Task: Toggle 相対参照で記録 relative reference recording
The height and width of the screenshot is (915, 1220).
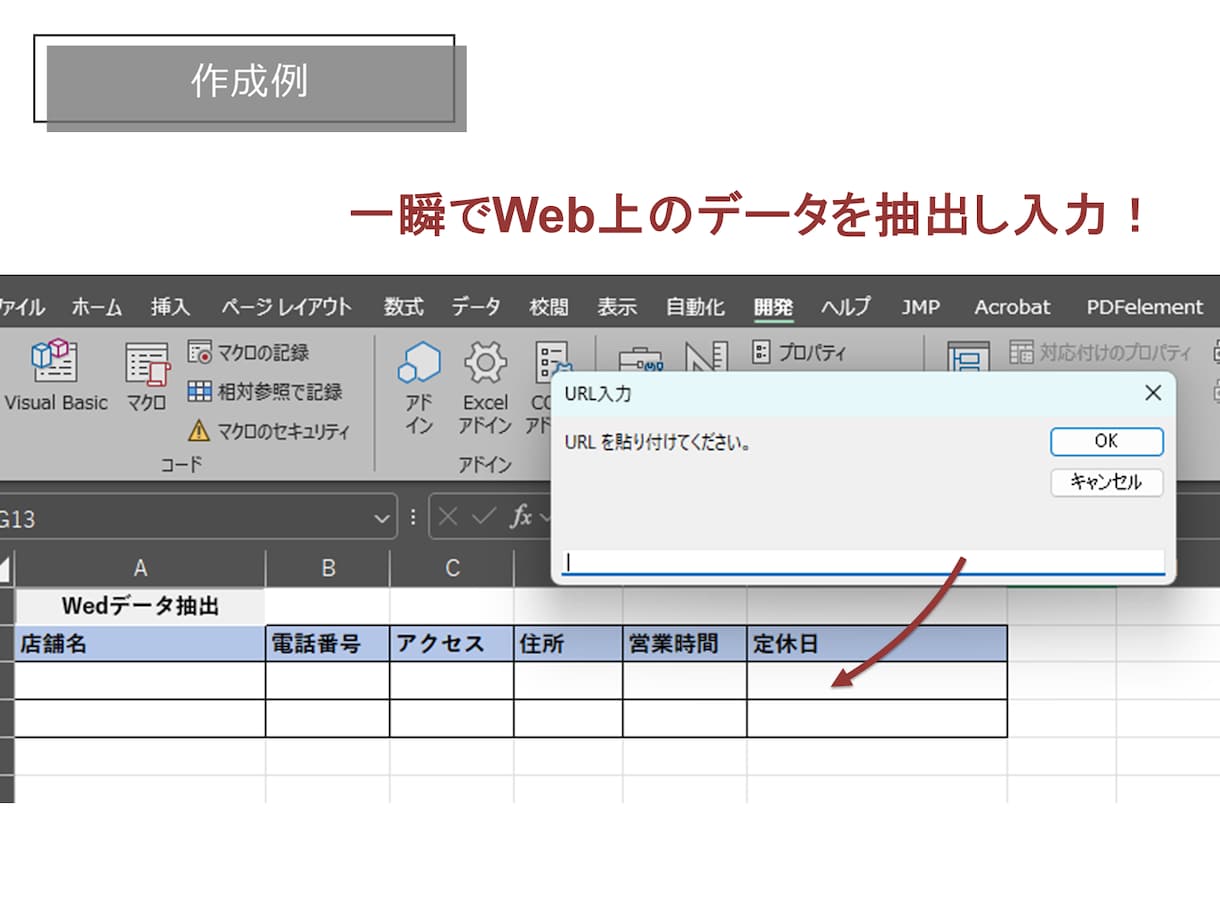Action: (x=264, y=392)
